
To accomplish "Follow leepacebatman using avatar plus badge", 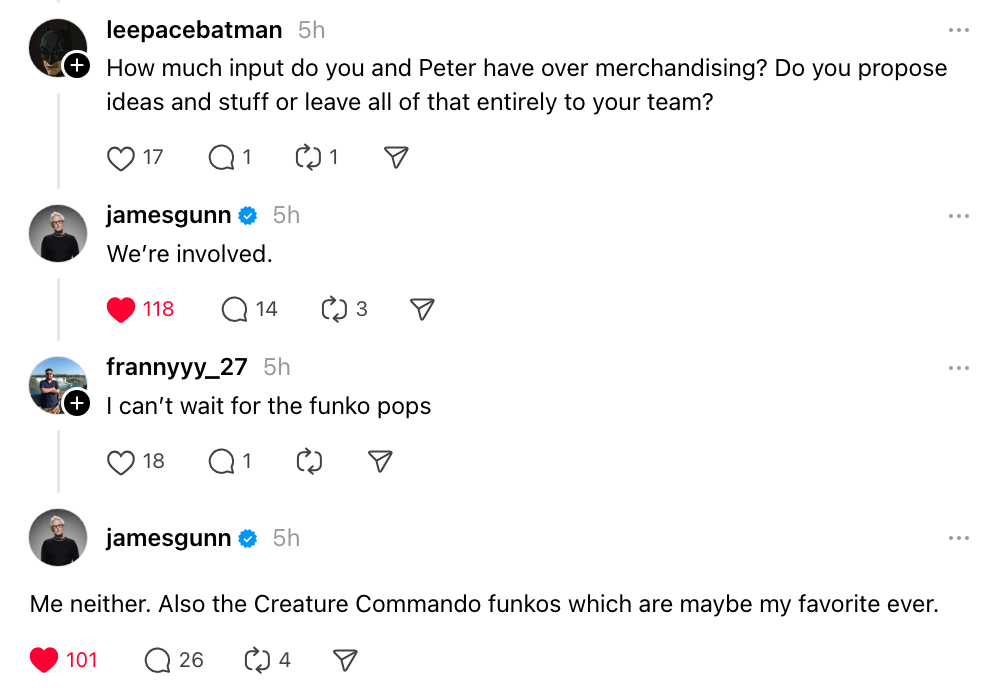I will click(x=77, y=67).
